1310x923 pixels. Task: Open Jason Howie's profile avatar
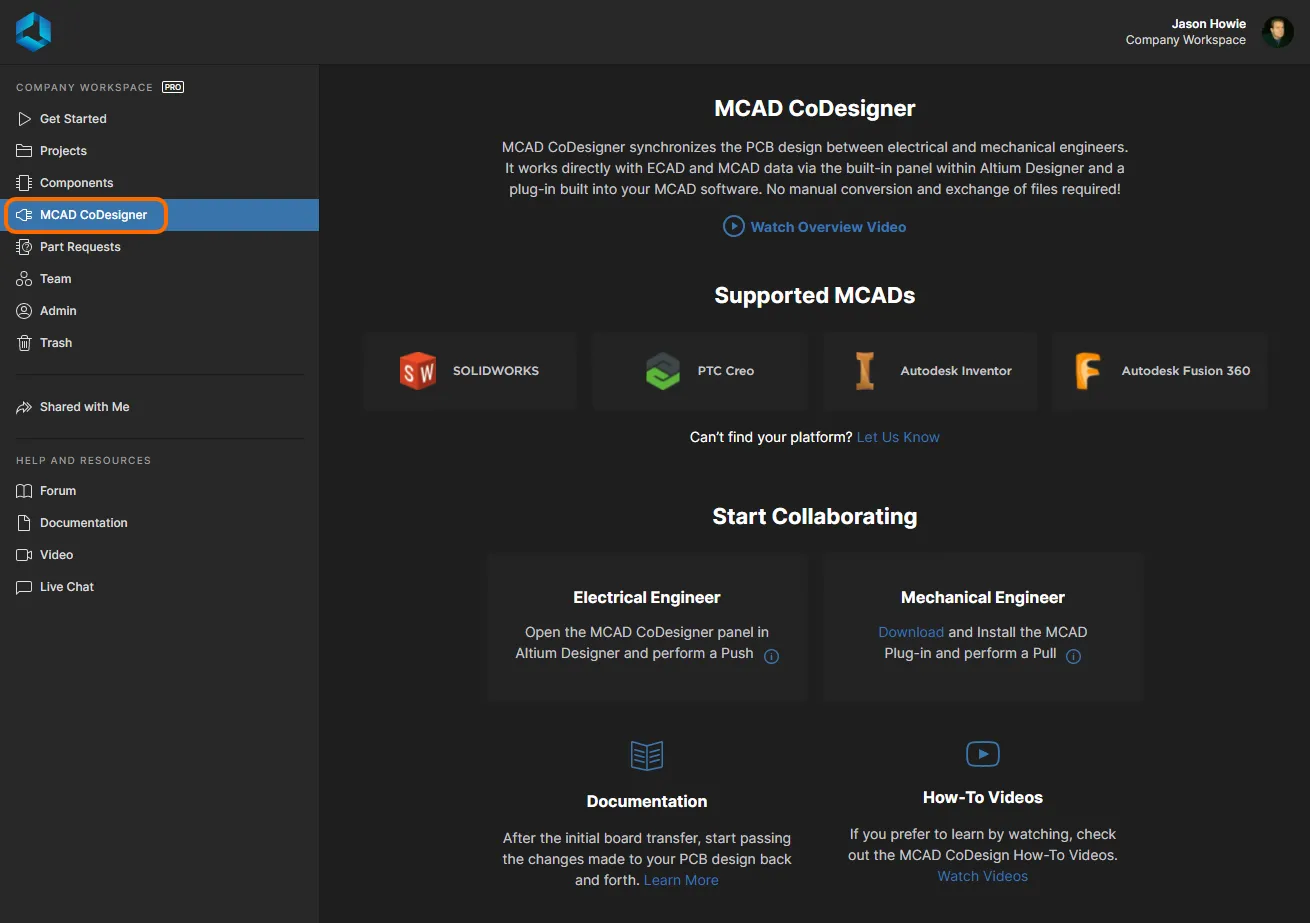[x=1277, y=32]
